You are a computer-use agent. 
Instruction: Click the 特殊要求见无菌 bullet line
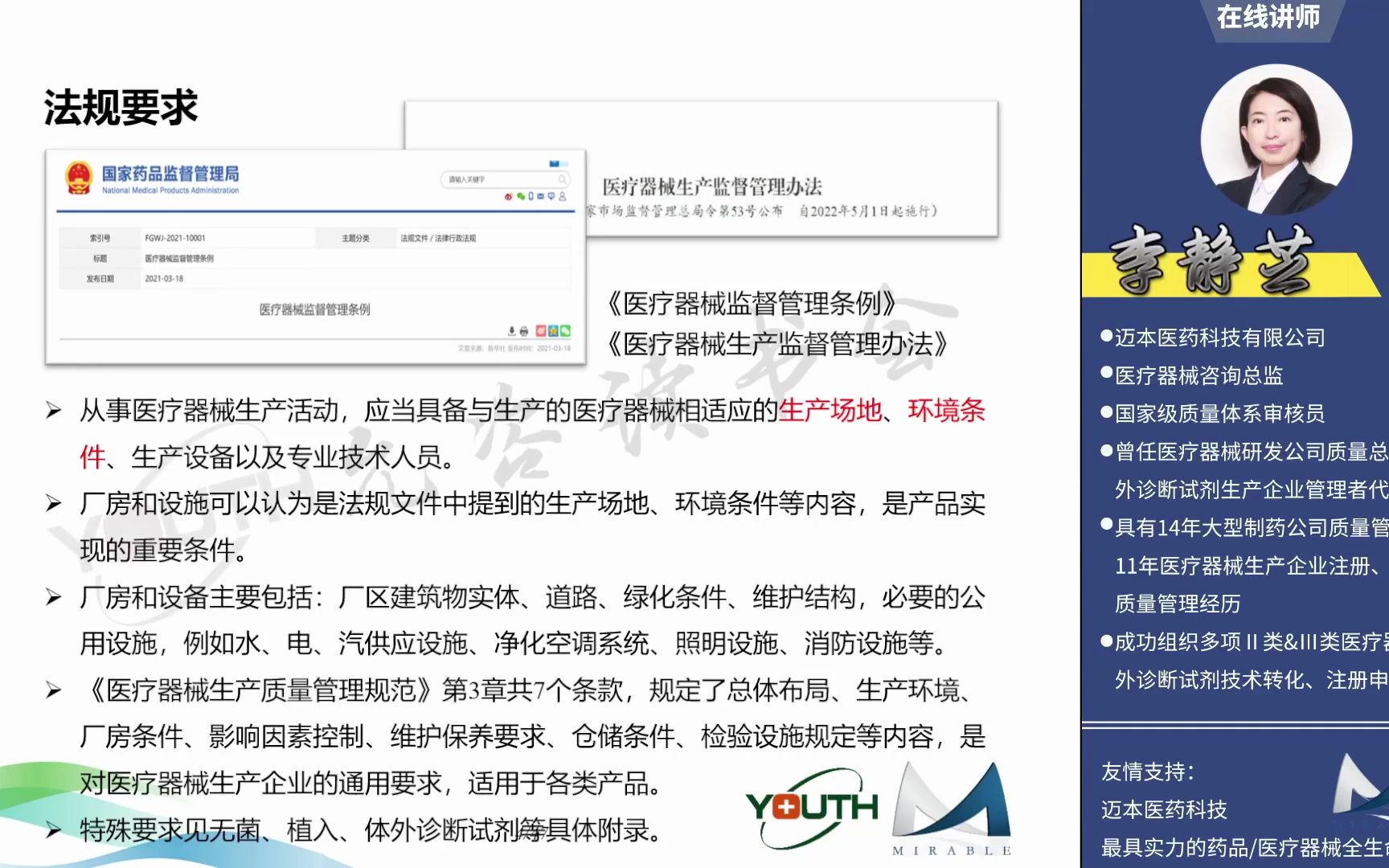point(371,830)
